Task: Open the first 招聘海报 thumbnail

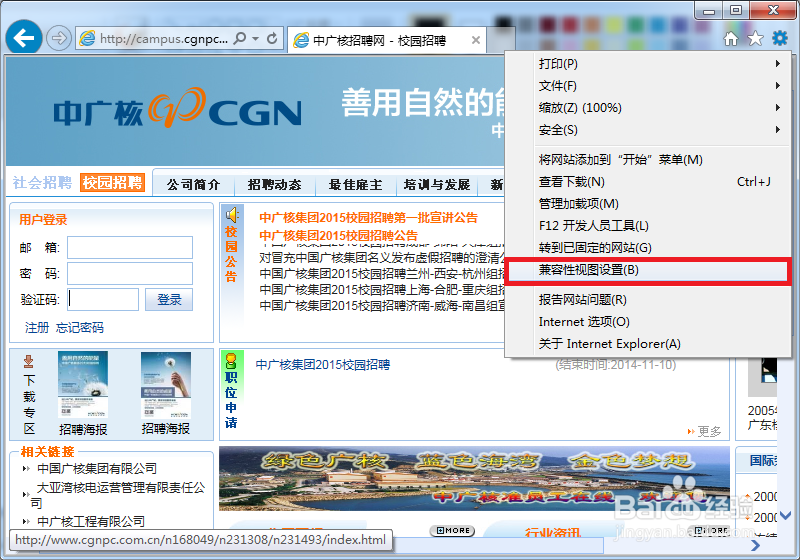Action: 83,385
